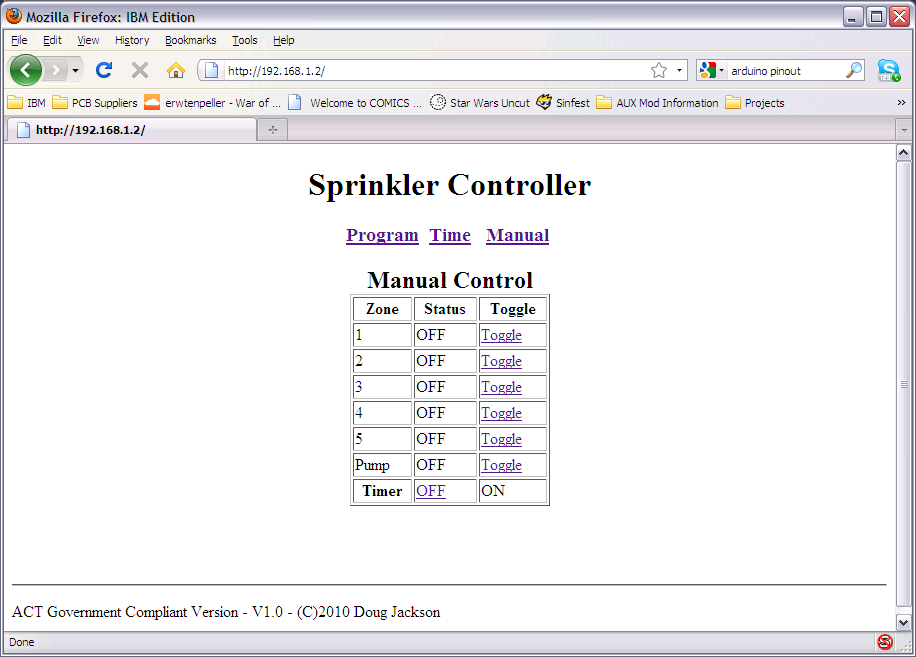Bookmark this page with the star icon
The height and width of the screenshot is (657, 916).
pos(659,71)
